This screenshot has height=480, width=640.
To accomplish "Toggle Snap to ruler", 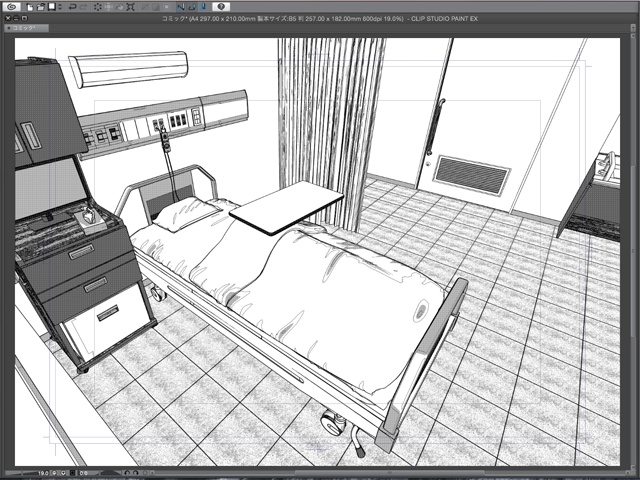I will click(x=181, y=7).
